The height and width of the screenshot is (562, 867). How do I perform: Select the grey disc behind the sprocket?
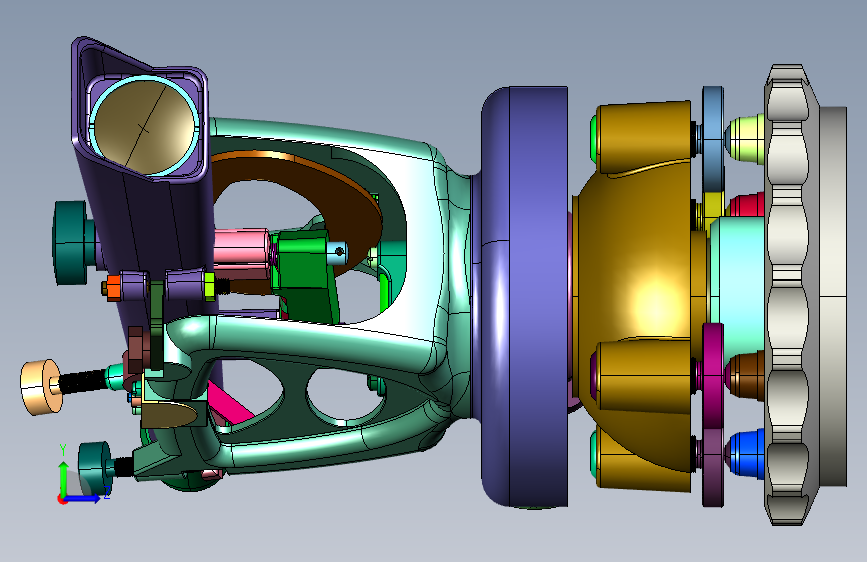tap(833, 296)
